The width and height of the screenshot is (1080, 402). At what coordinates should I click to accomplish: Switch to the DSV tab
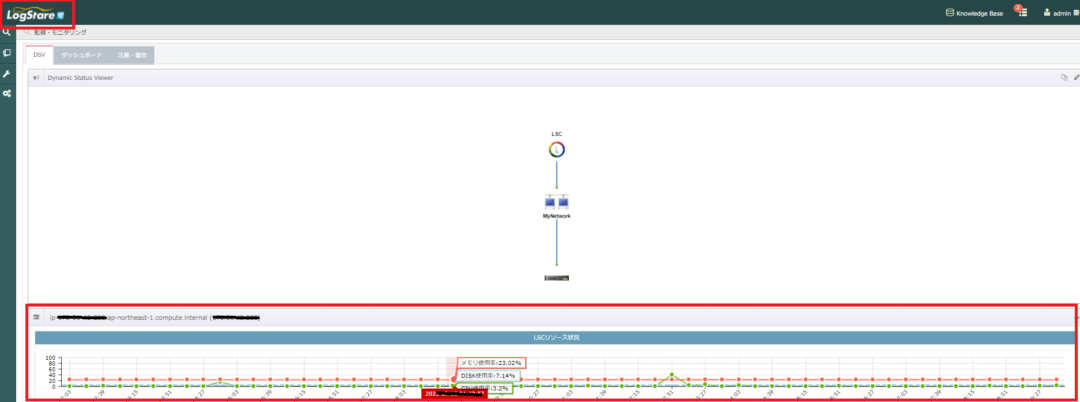pos(39,55)
